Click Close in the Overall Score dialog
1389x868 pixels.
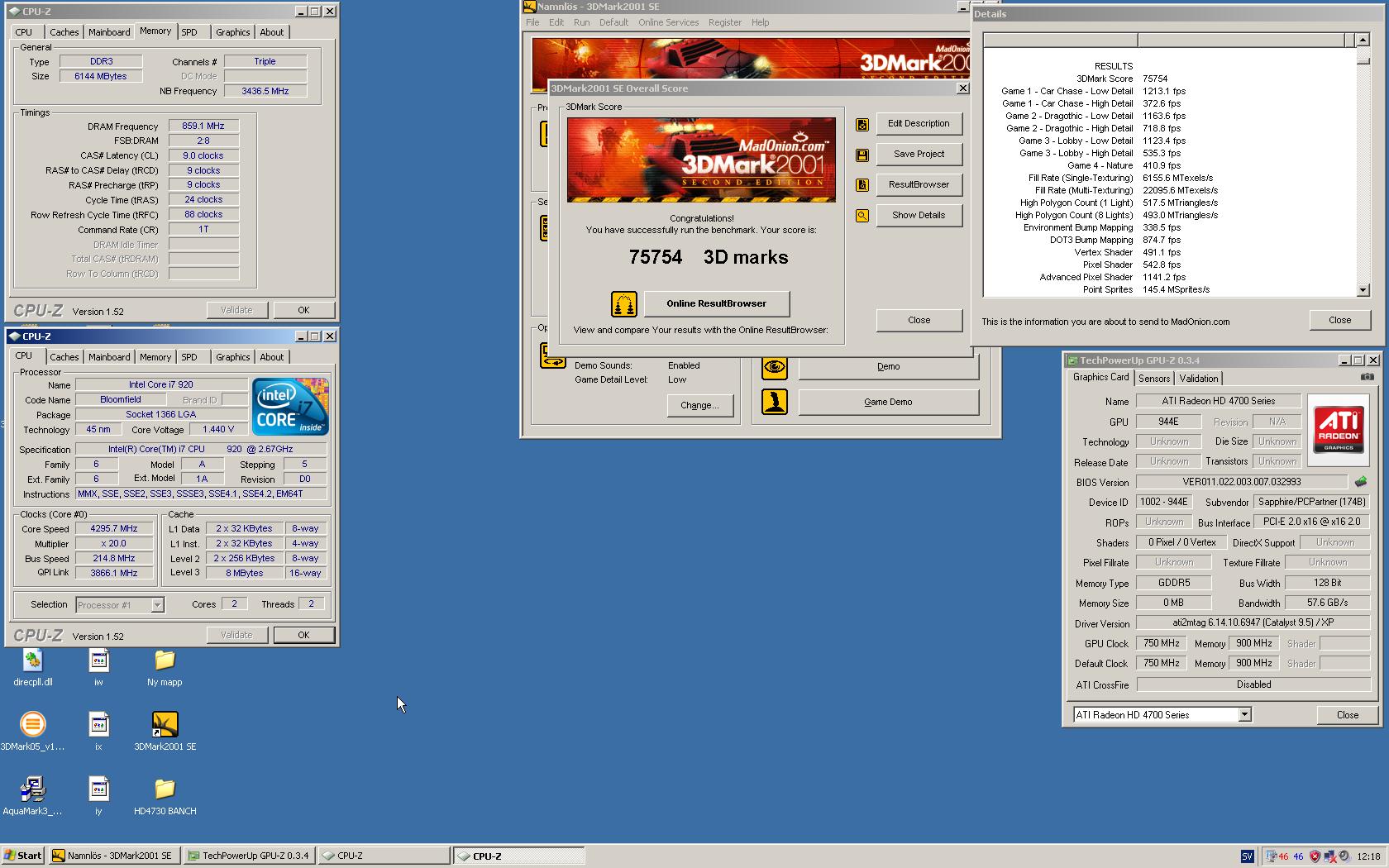(x=919, y=321)
